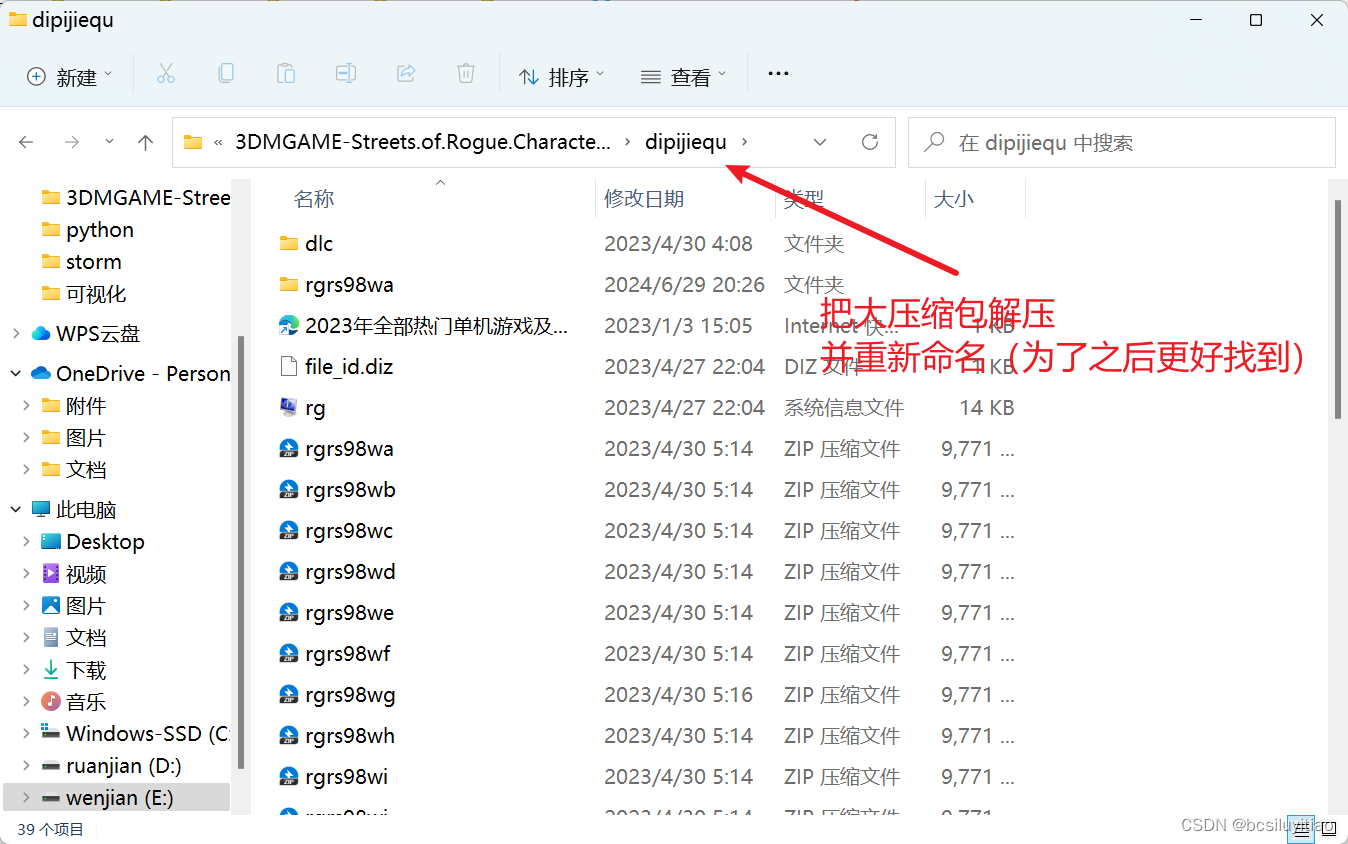Click the Share icon
This screenshot has width=1348, height=844.
406,73
